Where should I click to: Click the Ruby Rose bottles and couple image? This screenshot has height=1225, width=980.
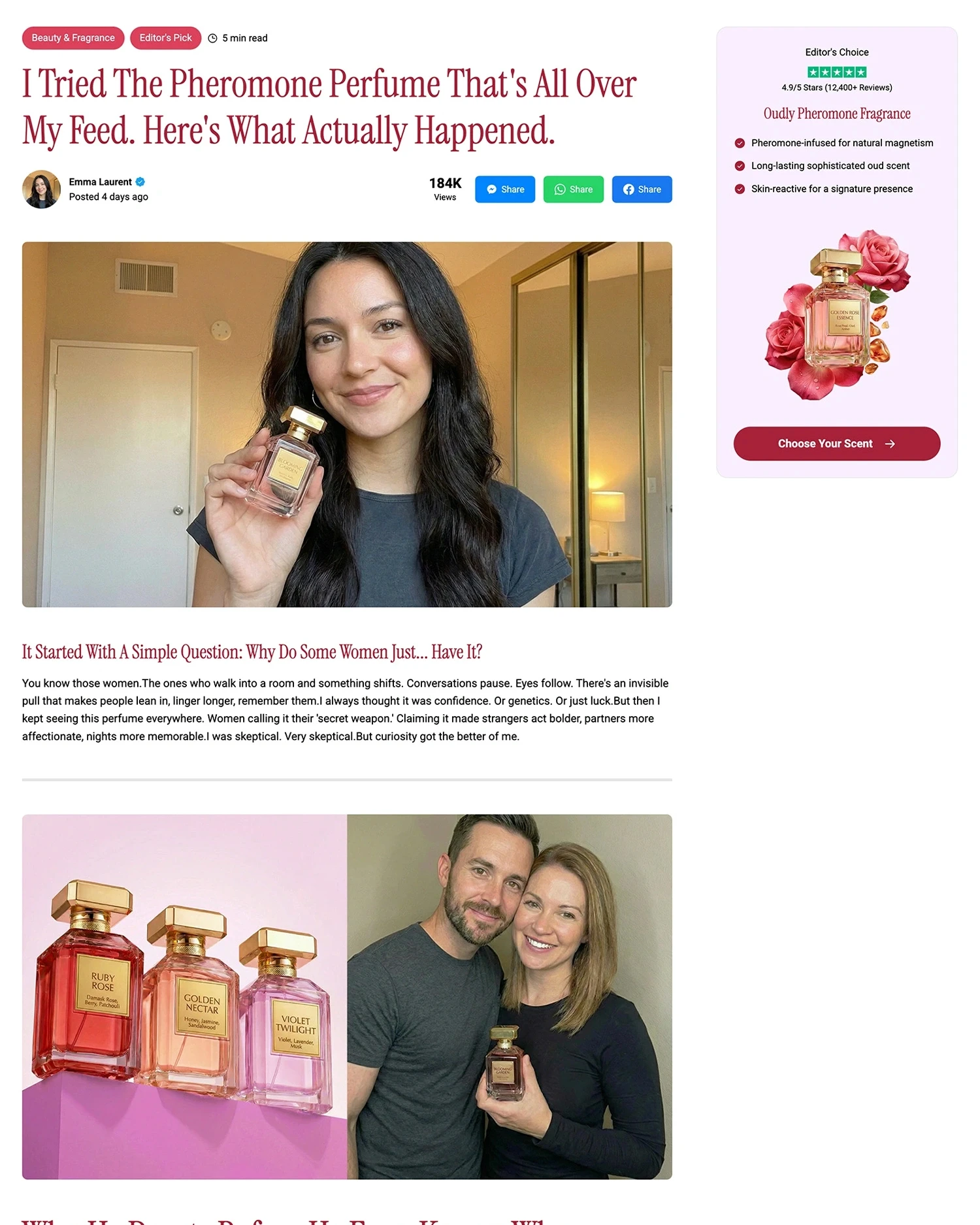click(347, 997)
